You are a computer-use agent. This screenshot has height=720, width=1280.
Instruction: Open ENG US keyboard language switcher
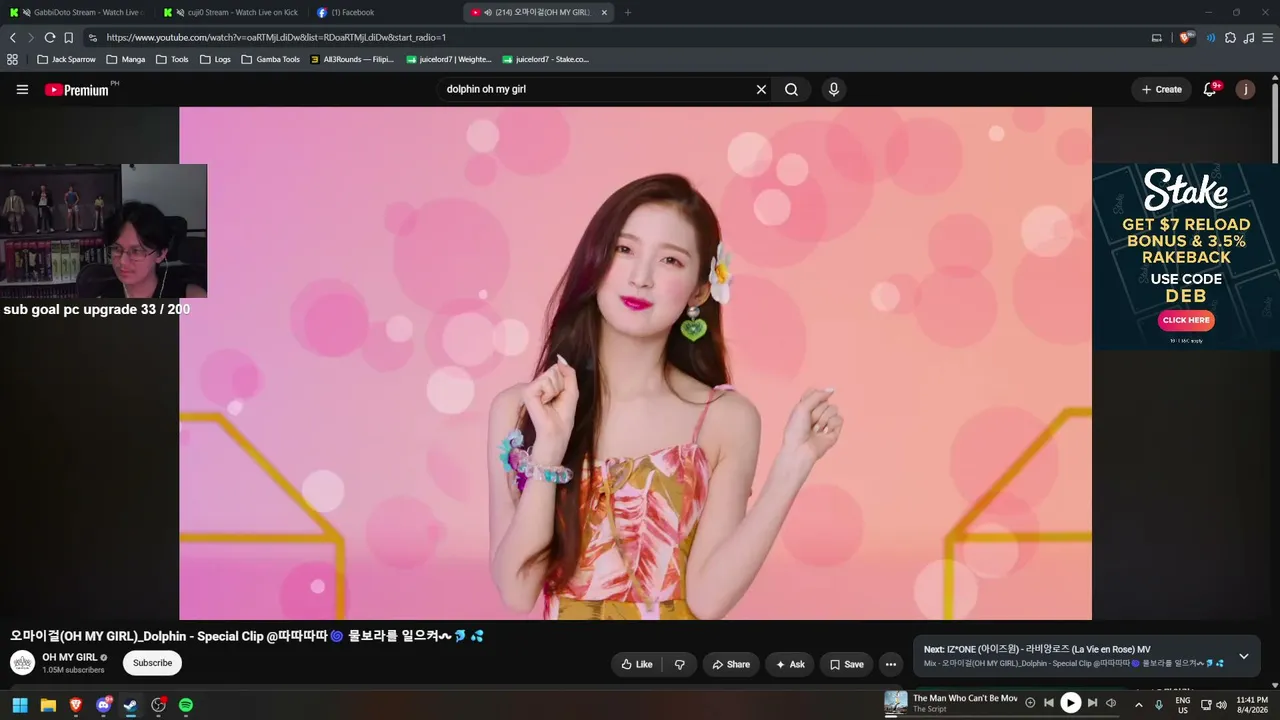(x=1183, y=705)
